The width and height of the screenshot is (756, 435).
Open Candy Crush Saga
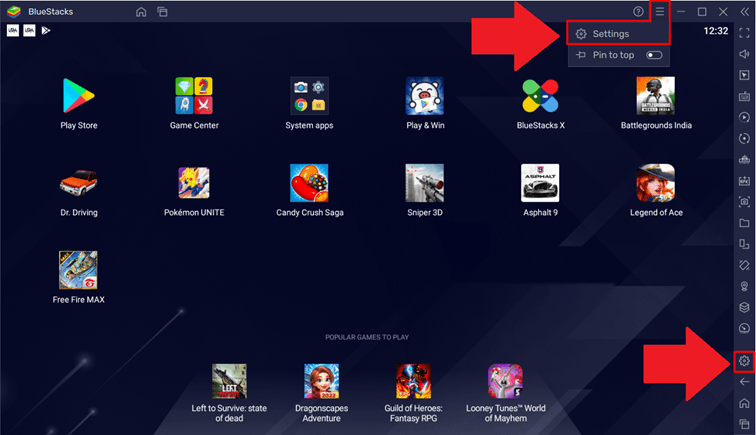(309, 184)
